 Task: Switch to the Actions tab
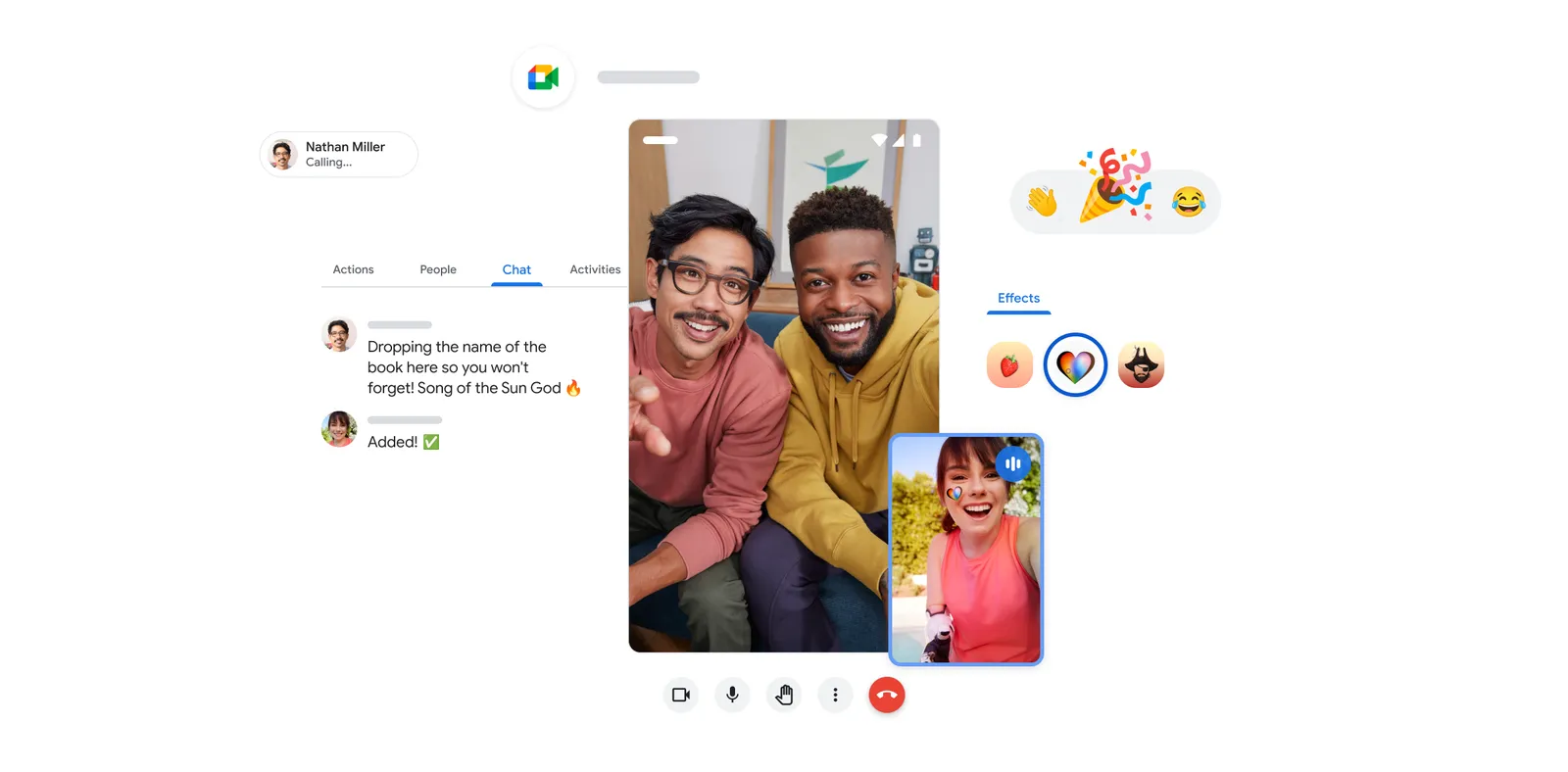point(353,269)
